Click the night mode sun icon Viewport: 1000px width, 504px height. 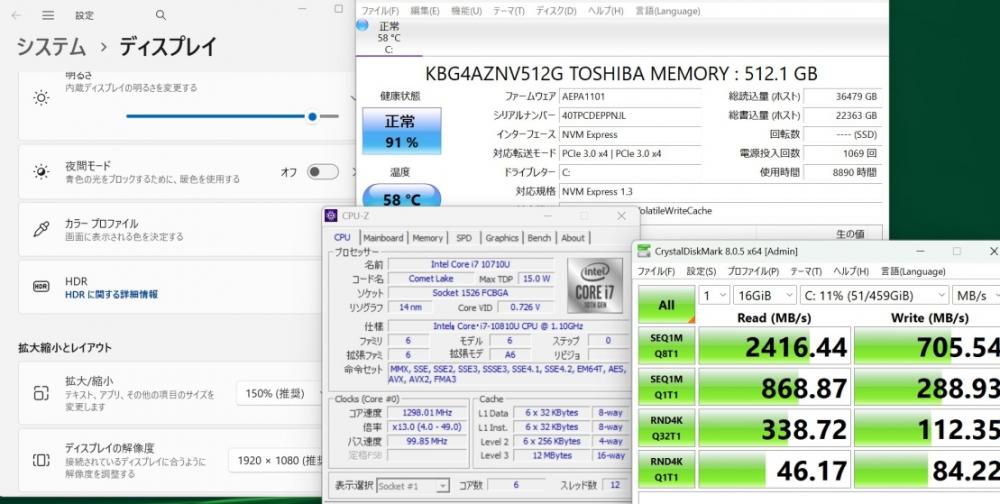tap(41, 172)
